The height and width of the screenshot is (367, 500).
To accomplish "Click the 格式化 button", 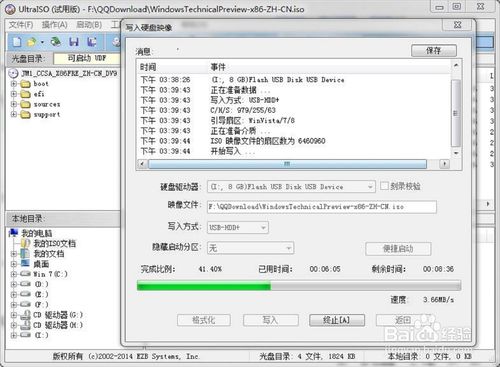I will (204, 320).
